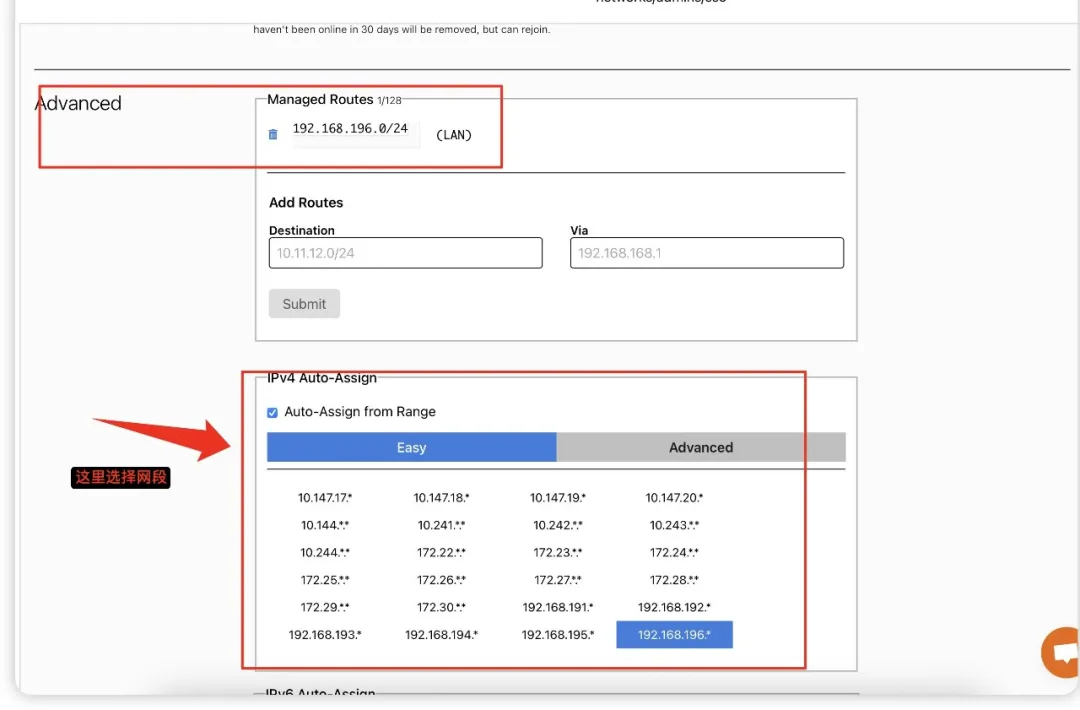The width and height of the screenshot is (1080, 710).
Task: Pick the 10.244.*.* range
Action: point(325,552)
